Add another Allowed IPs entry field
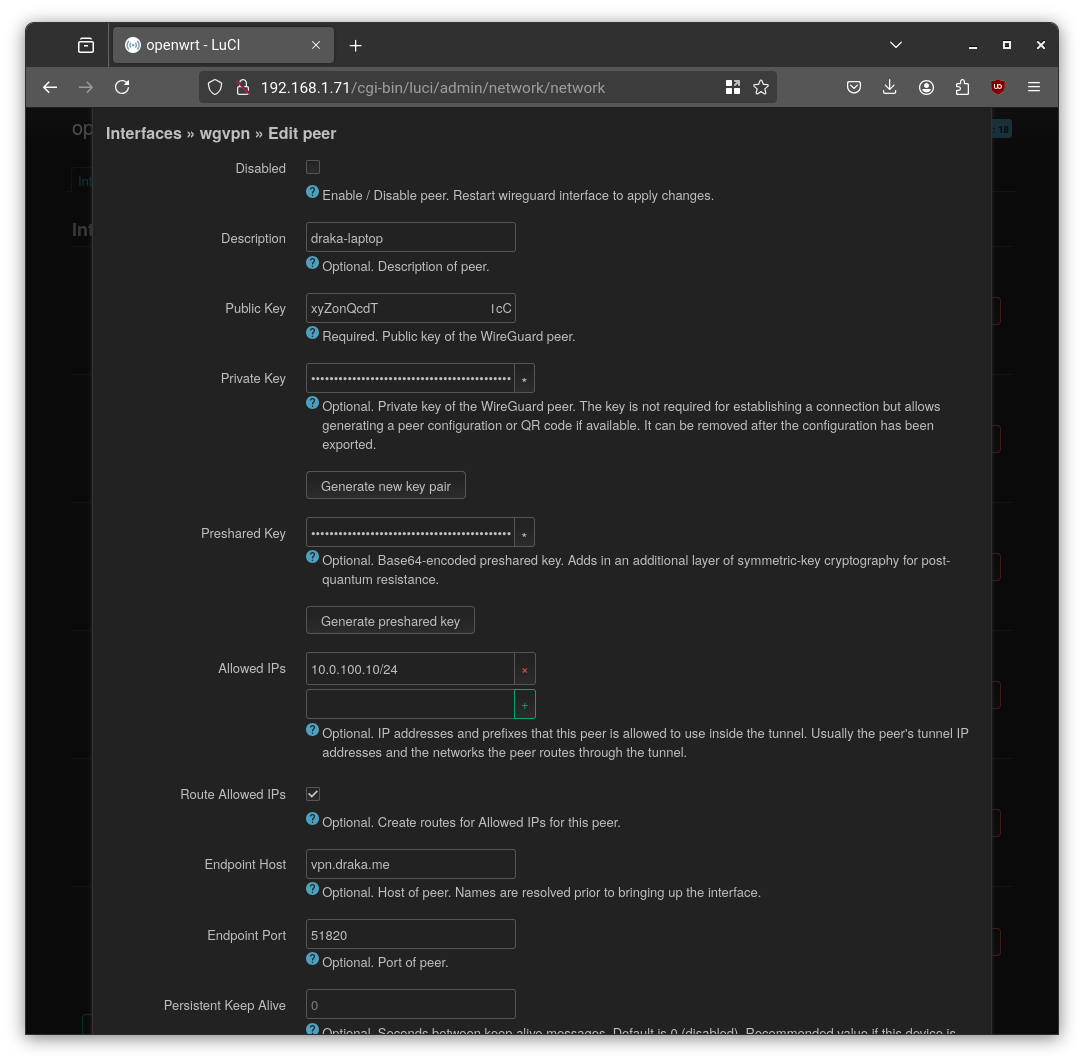The width and height of the screenshot is (1084, 1063). tap(525, 704)
